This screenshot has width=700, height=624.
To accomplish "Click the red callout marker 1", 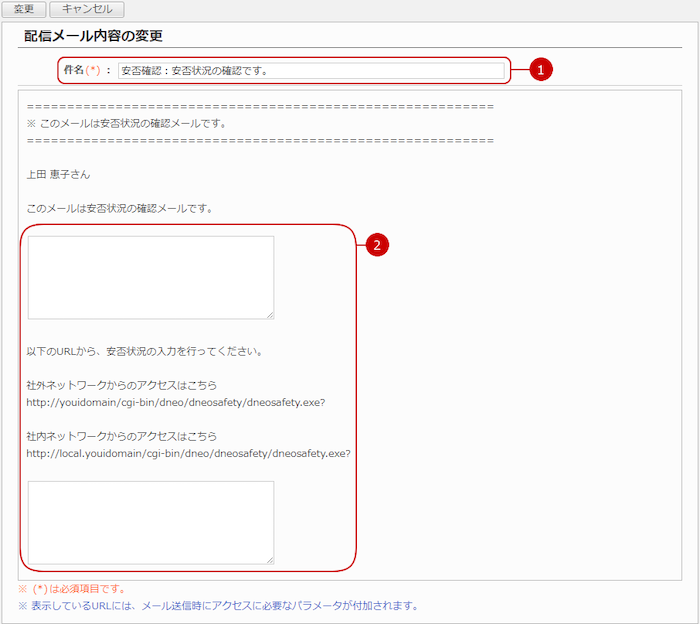I will [x=540, y=70].
